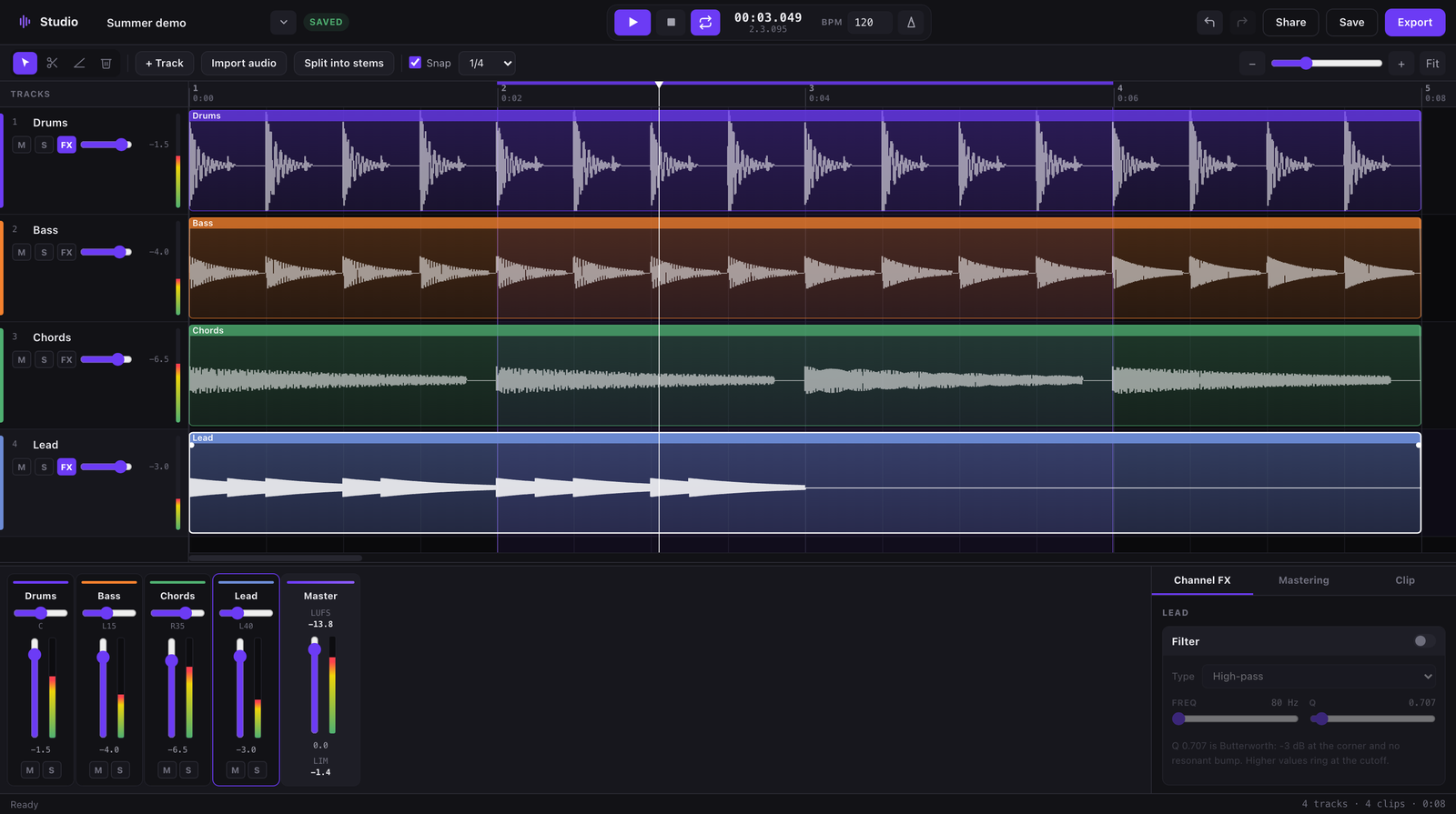The width and height of the screenshot is (1456, 814).
Task: Mute the Drums track in track list
Action: 22,145
